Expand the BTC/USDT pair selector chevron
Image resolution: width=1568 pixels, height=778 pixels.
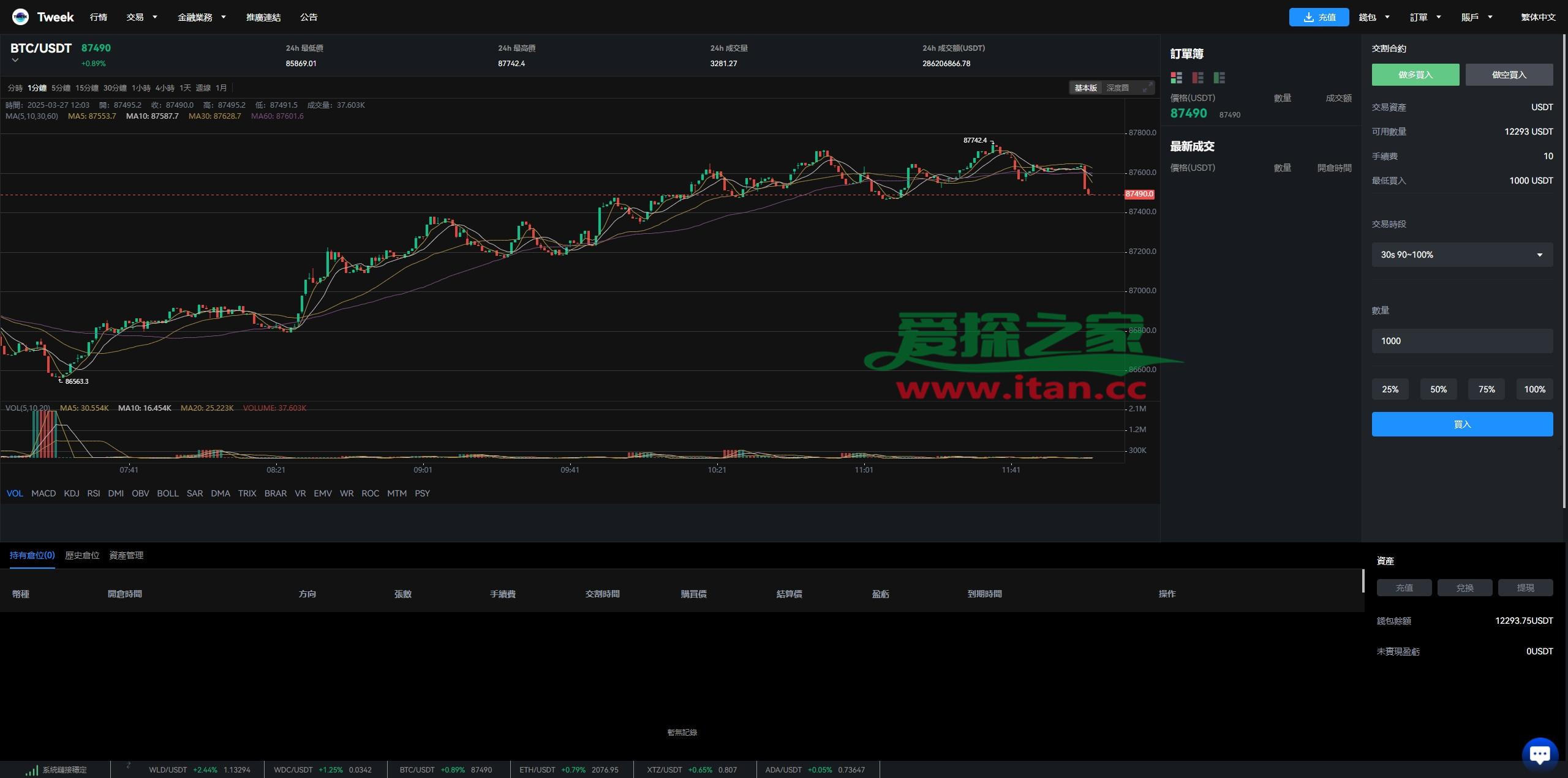(15, 61)
